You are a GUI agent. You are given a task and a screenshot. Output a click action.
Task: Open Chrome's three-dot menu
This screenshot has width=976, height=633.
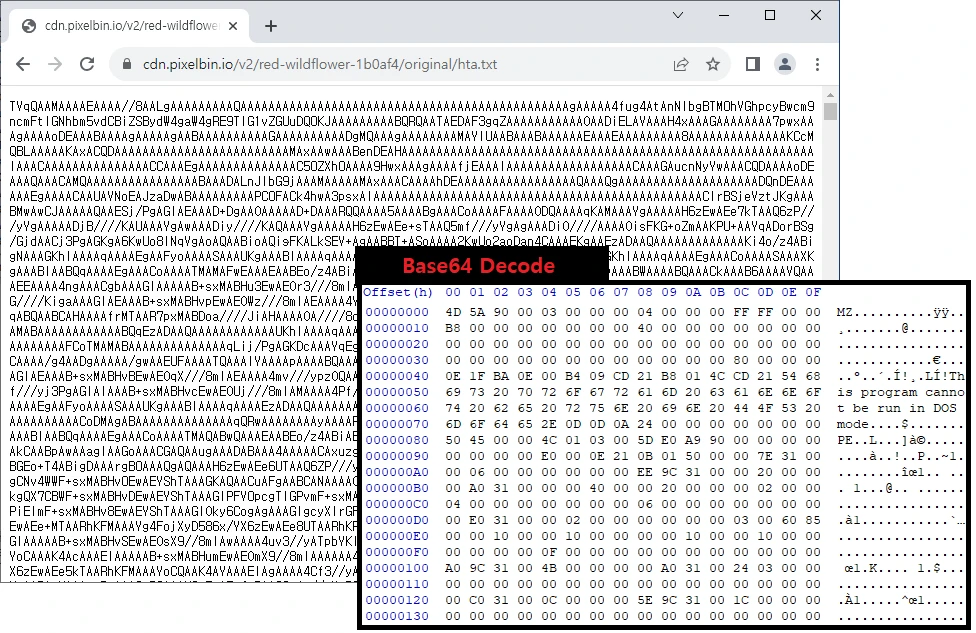tap(817, 64)
